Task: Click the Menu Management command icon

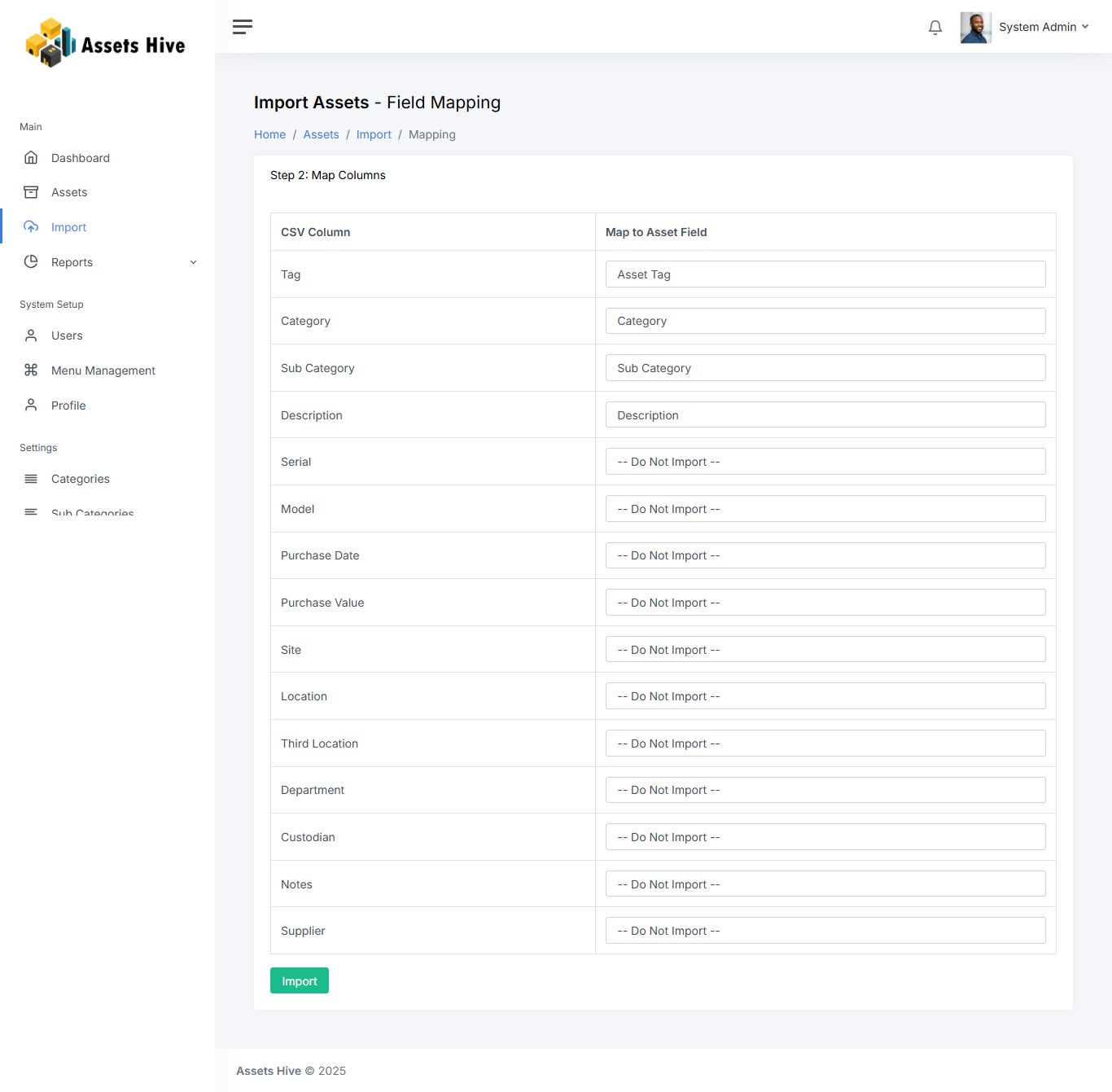Action: pyautogui.click(x=31, y=371)
